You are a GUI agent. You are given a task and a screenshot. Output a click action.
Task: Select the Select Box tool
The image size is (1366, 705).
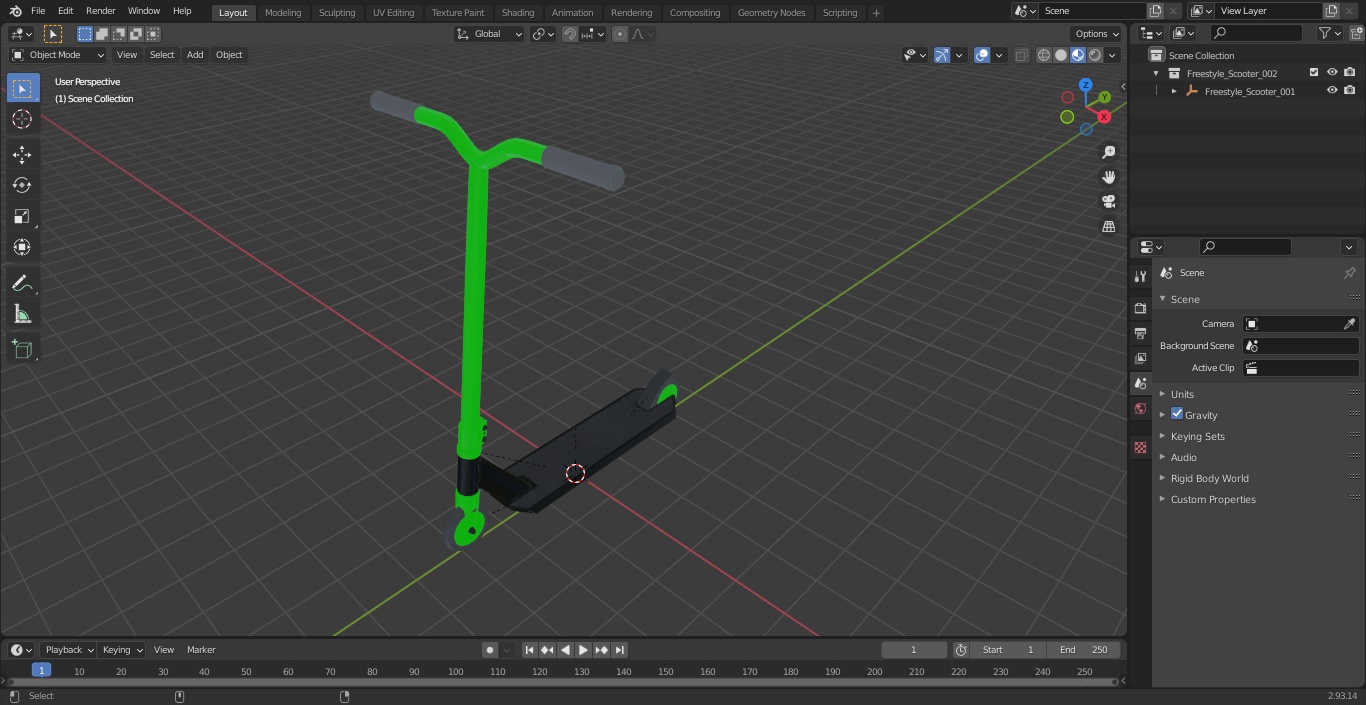(22, 88)
